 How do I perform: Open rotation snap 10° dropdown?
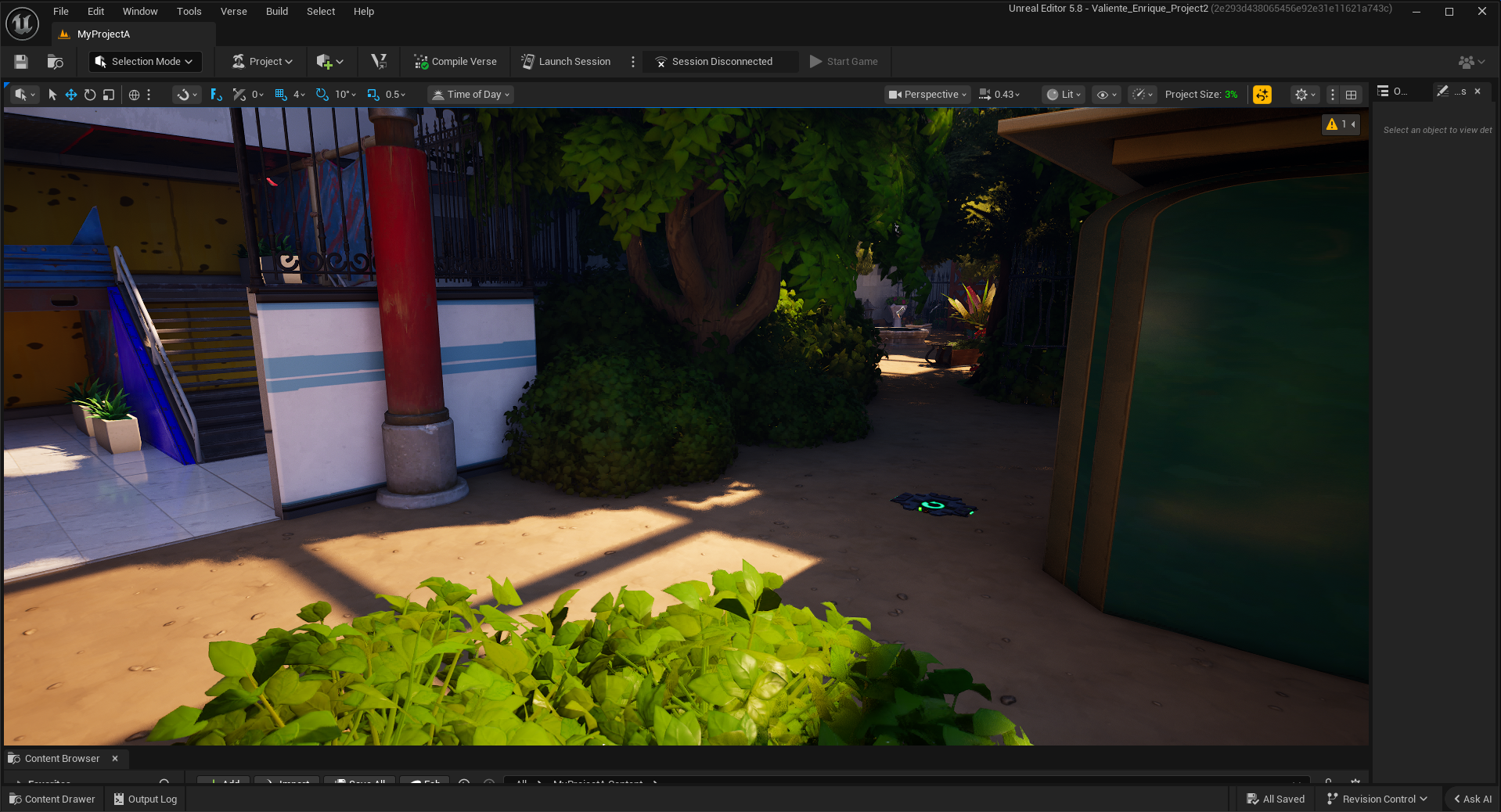point(345,95)
